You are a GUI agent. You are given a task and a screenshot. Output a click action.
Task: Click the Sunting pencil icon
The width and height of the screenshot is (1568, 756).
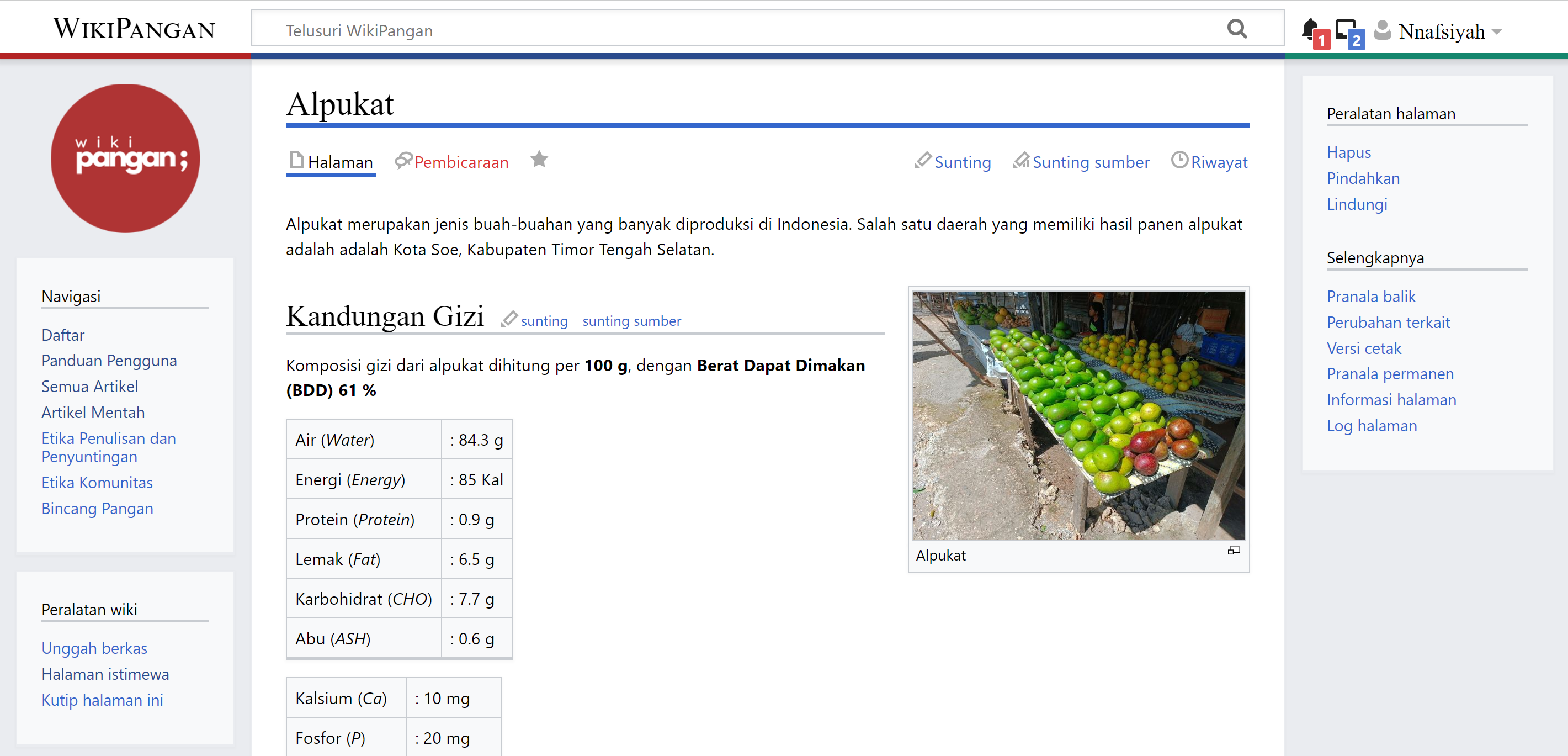923,160
